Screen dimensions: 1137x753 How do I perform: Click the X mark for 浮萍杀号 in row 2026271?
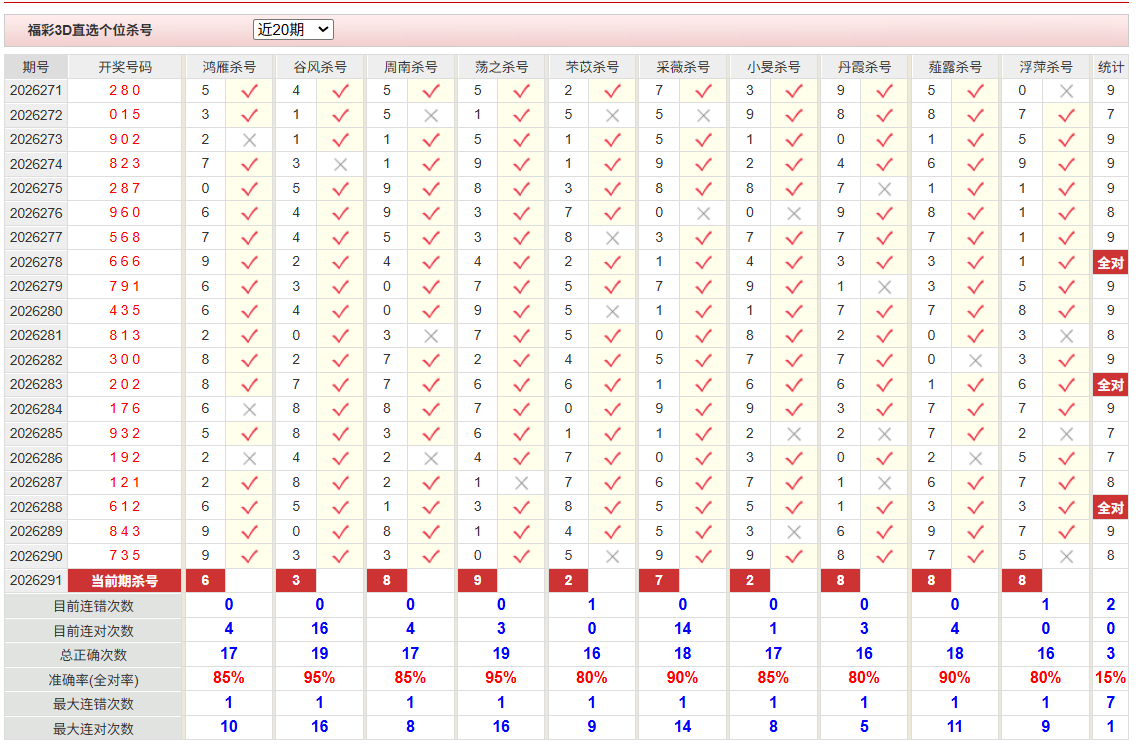(1066, 91)
